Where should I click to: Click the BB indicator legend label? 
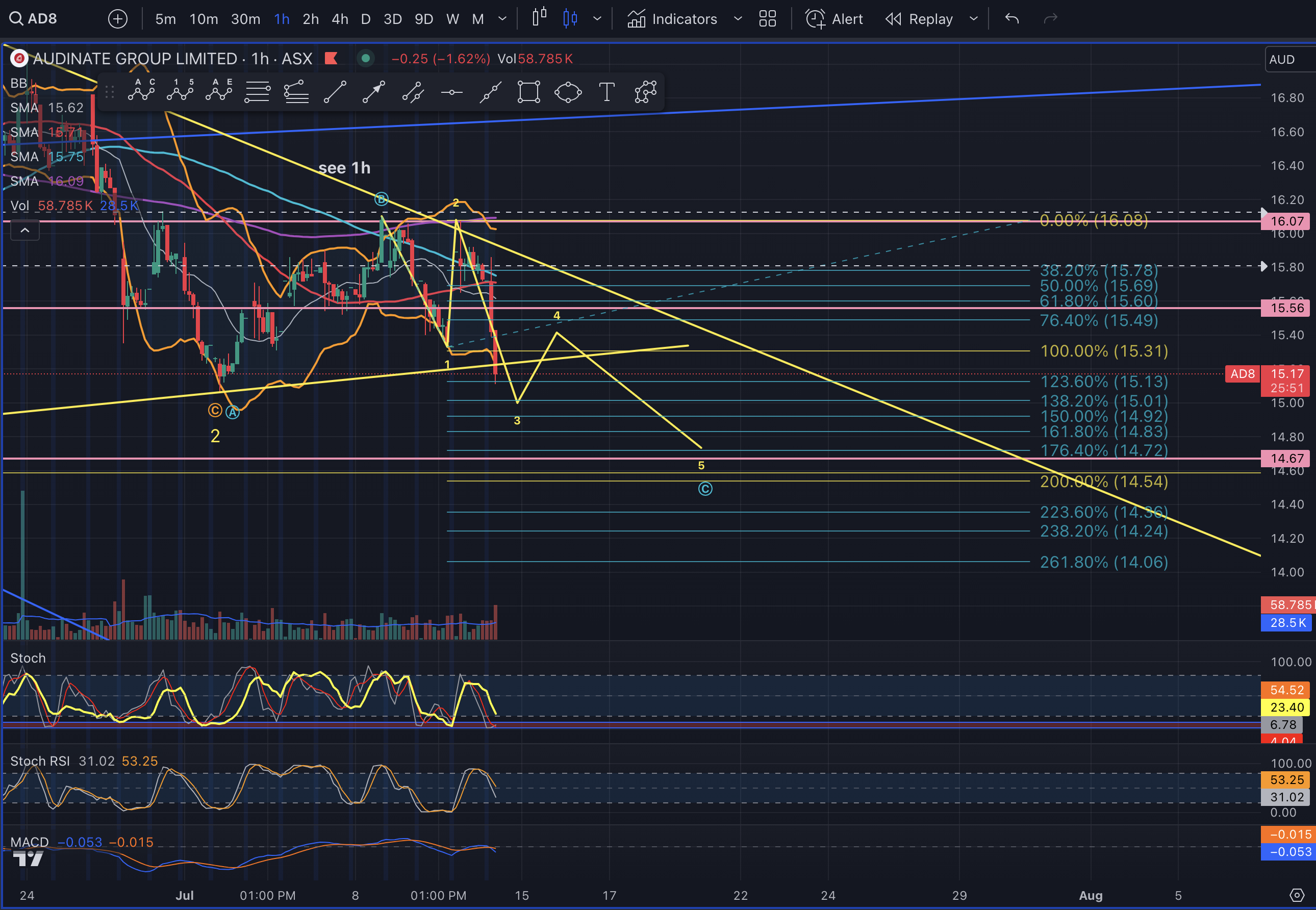[x=18, y=83]
